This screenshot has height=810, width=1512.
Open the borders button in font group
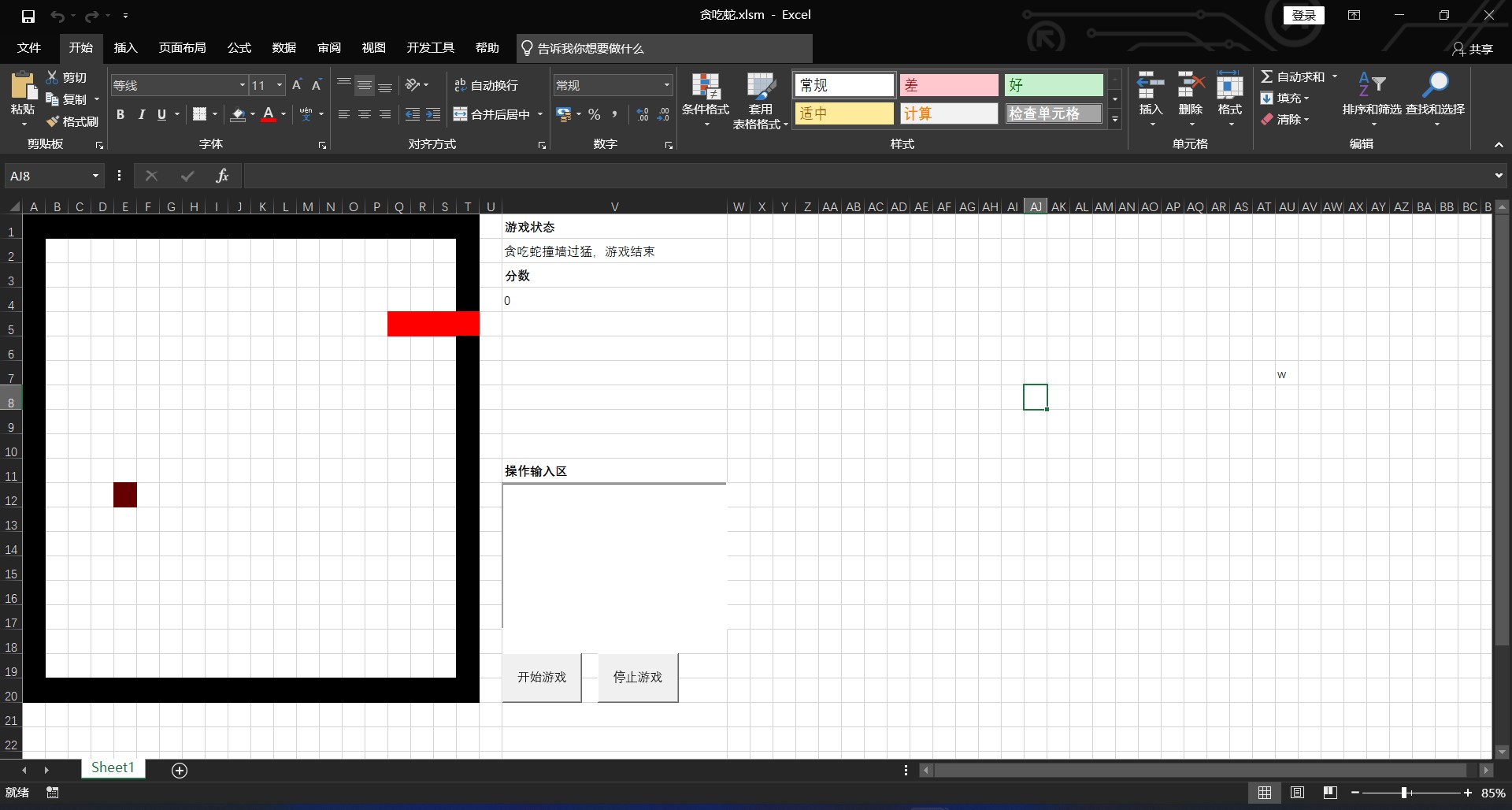tap(200, 114)
